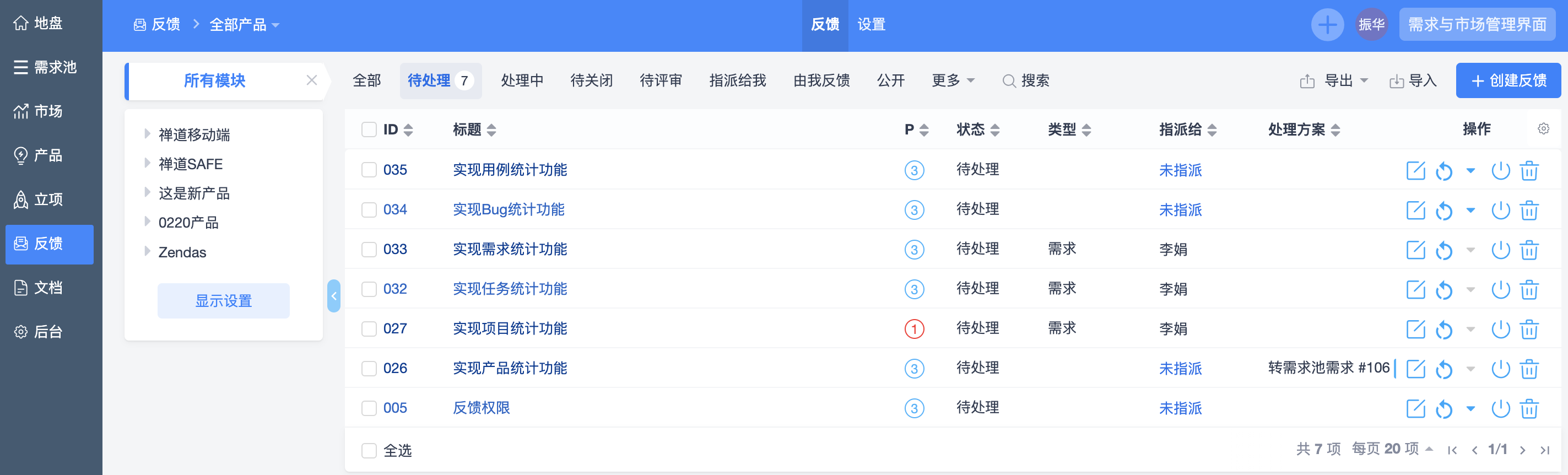The height and width of the screenshot is (475, 1568).
Task: Click the 显示设置 button
Action: pyautogui.click(x=223, y=301)
